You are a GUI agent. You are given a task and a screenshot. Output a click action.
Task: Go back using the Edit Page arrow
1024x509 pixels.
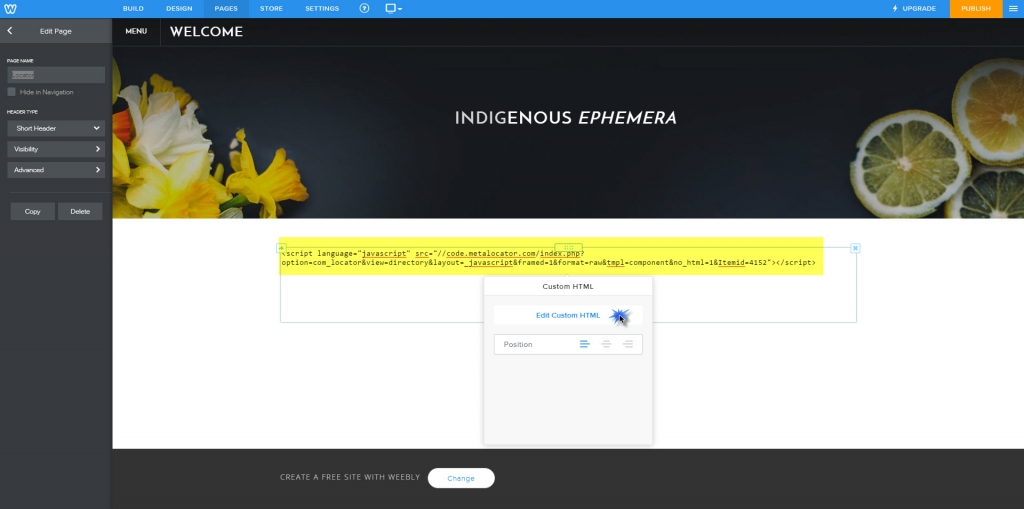click(x=10, y=31)
